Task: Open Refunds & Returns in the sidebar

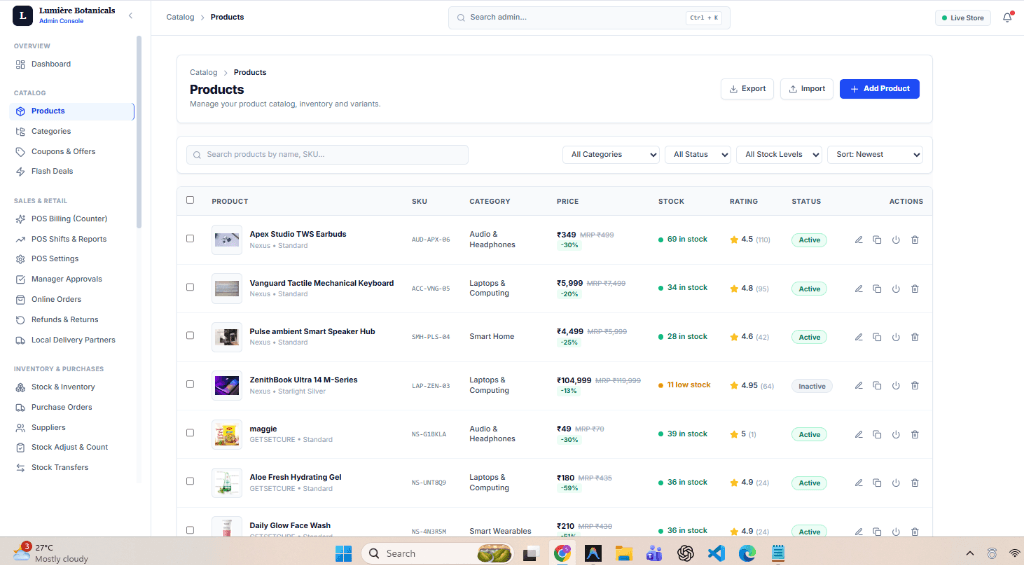Action: pos(72,319)
